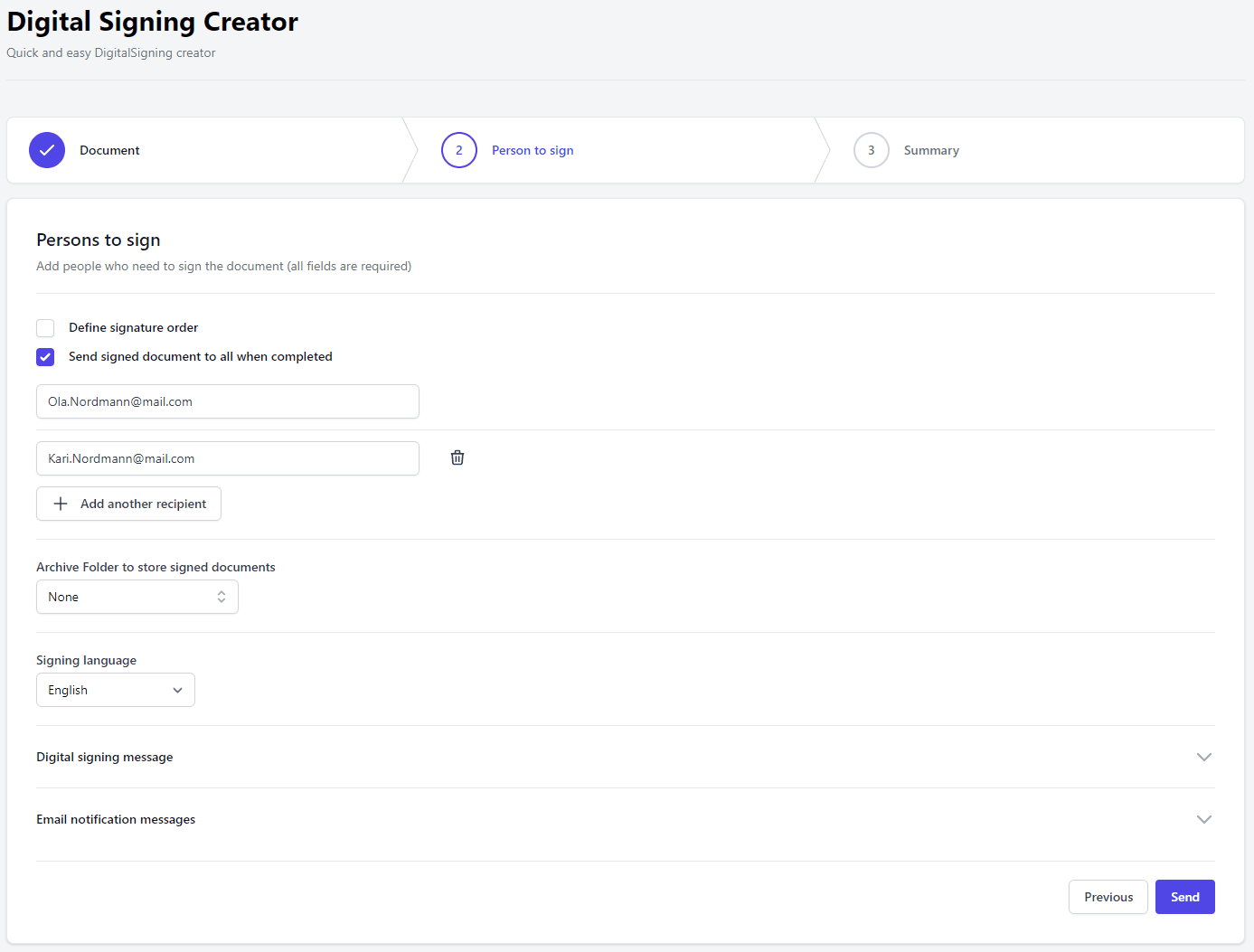Click the step 3 circle icon
This screenshot has width=1254, height=952.
(872, 150)
